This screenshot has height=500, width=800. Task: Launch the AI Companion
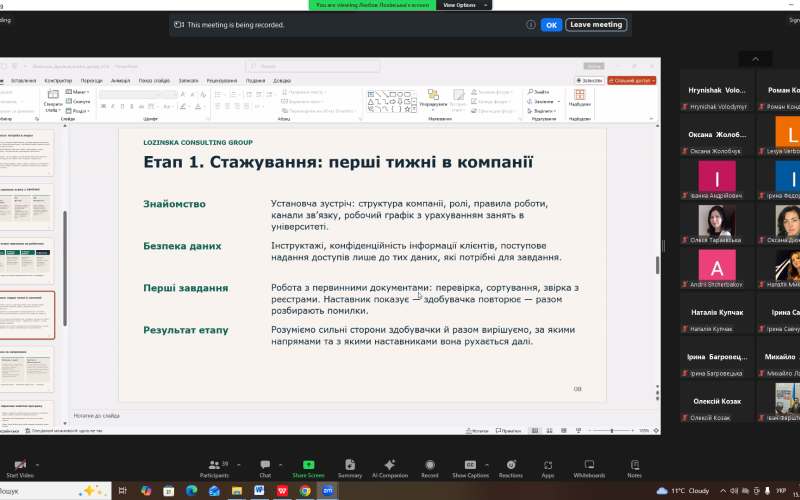(x=390, y=469)
